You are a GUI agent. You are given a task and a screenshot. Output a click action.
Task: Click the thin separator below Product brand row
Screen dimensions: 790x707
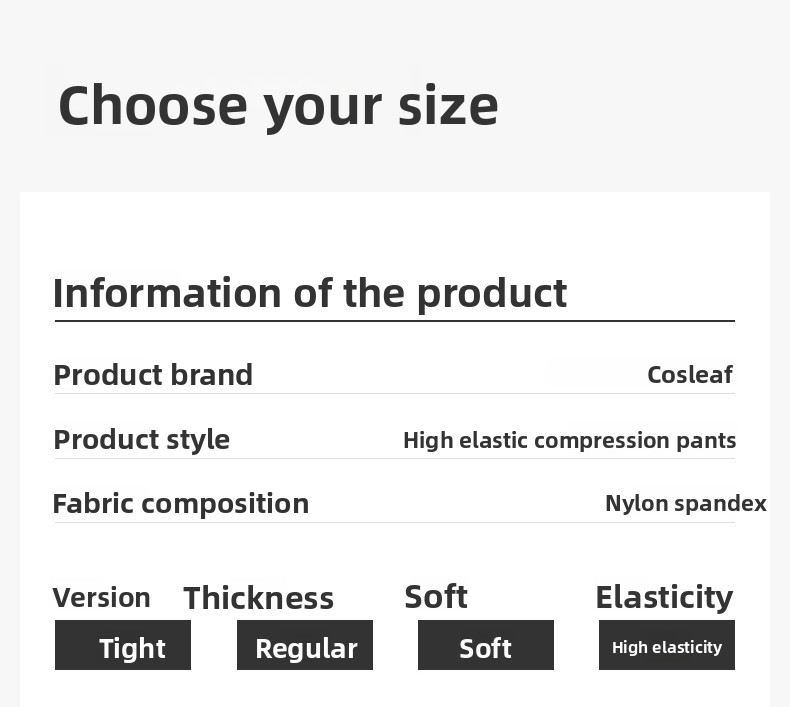(394, 394)
